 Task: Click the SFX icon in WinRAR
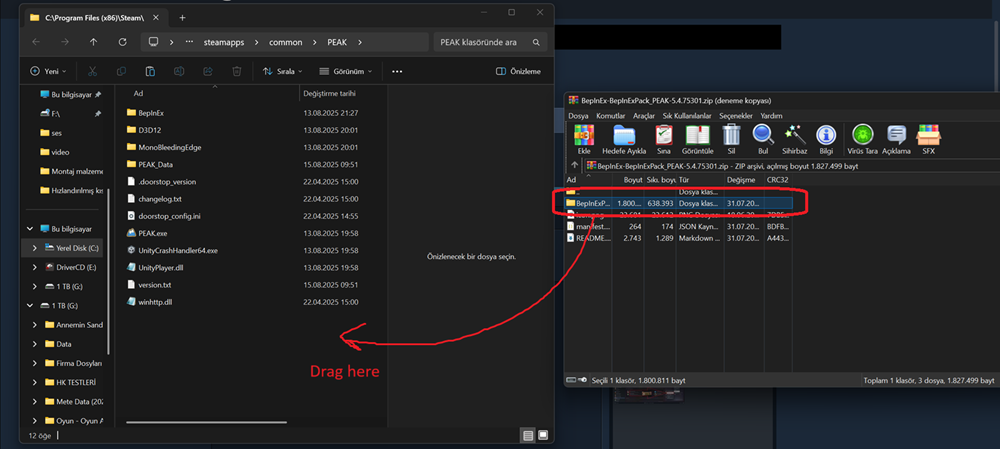[x=929, y=135]
